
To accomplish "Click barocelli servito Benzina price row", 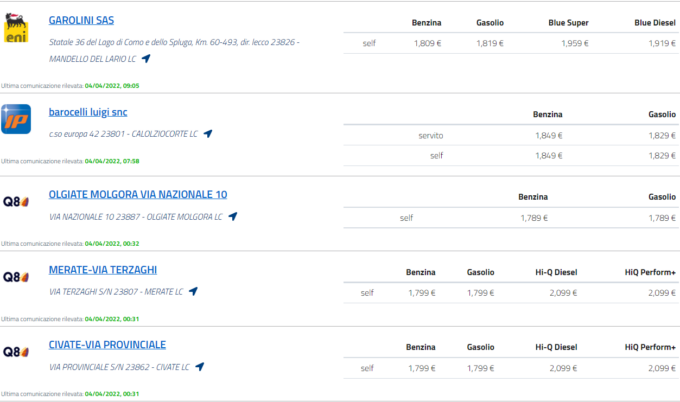I will (548, 135).
